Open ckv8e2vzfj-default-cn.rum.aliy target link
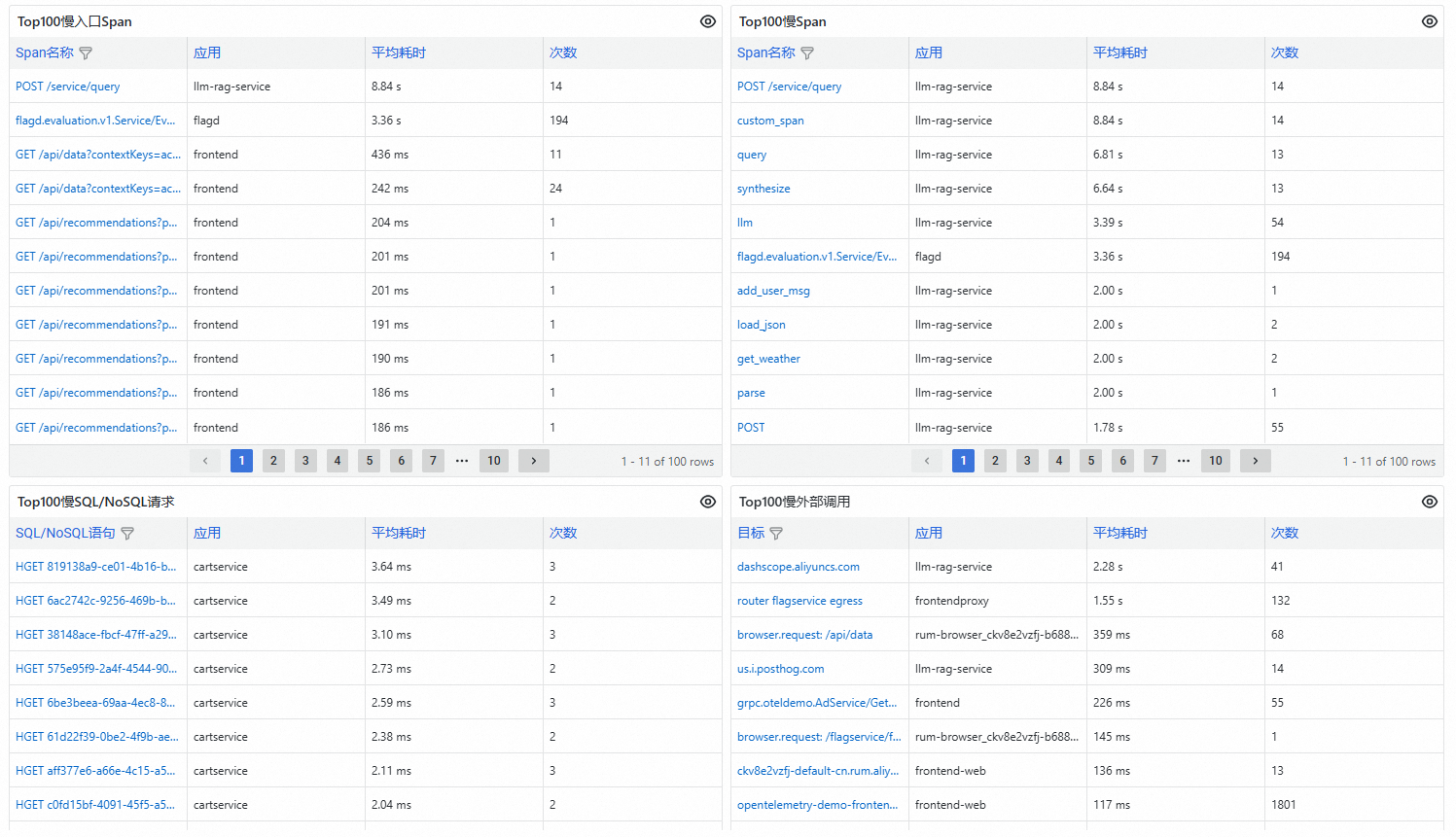1456x837 pixels. click(818, 771)
